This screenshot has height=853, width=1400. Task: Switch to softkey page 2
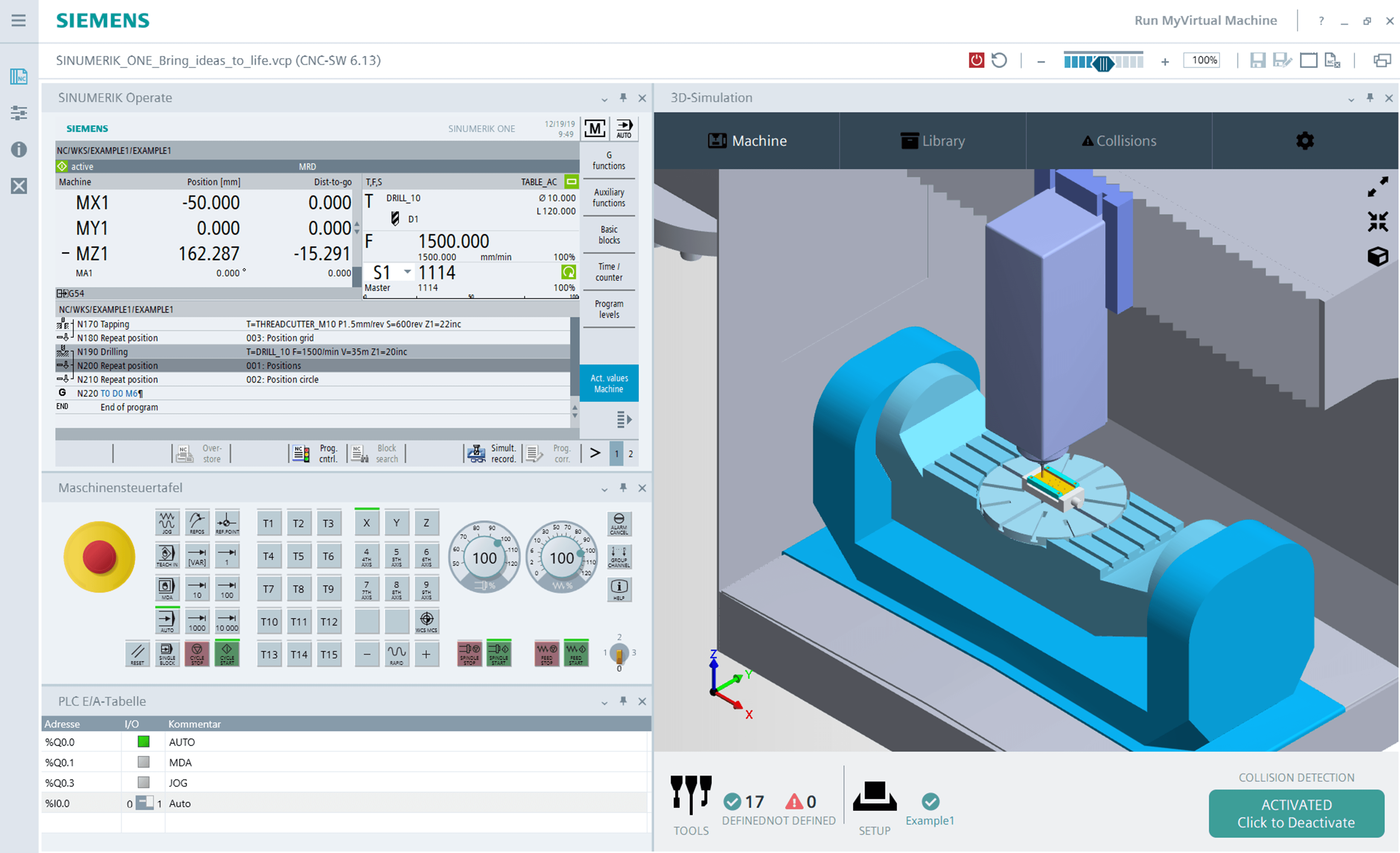tap(630, 453)
